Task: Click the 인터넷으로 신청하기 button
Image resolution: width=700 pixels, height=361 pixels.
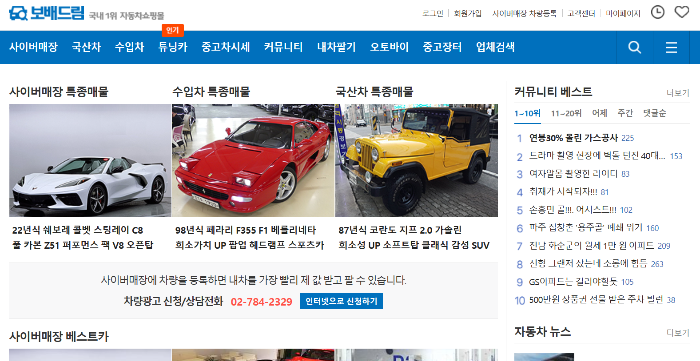Action: [341, 301]
